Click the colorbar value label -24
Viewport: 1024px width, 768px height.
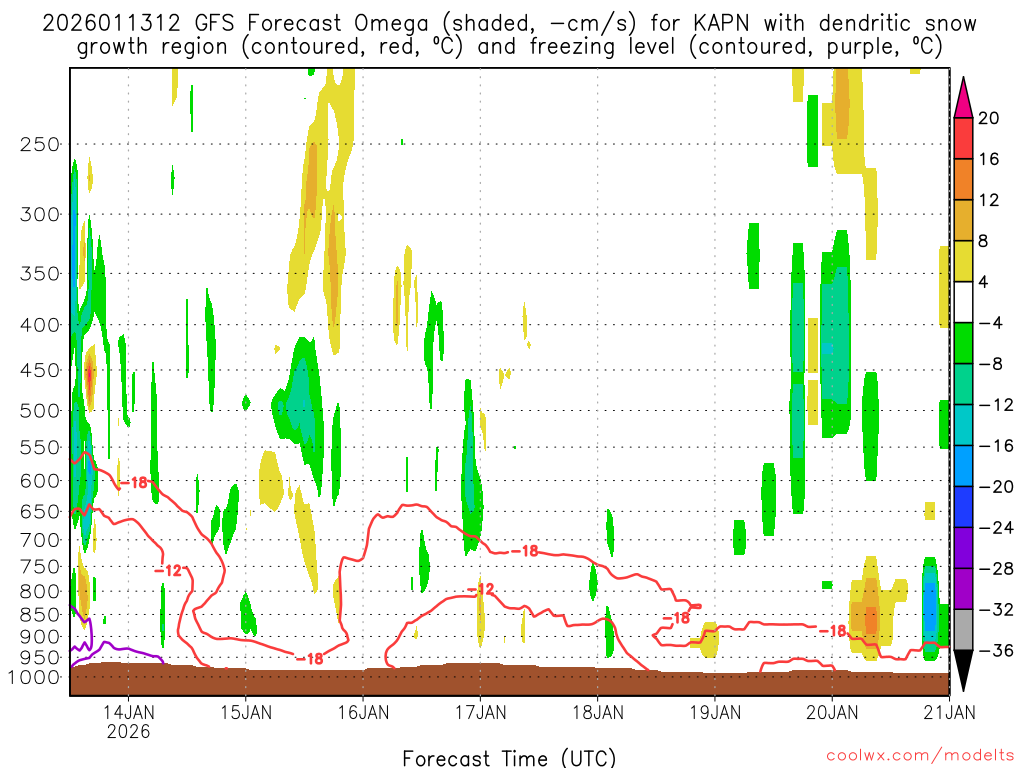pos(996,528)
